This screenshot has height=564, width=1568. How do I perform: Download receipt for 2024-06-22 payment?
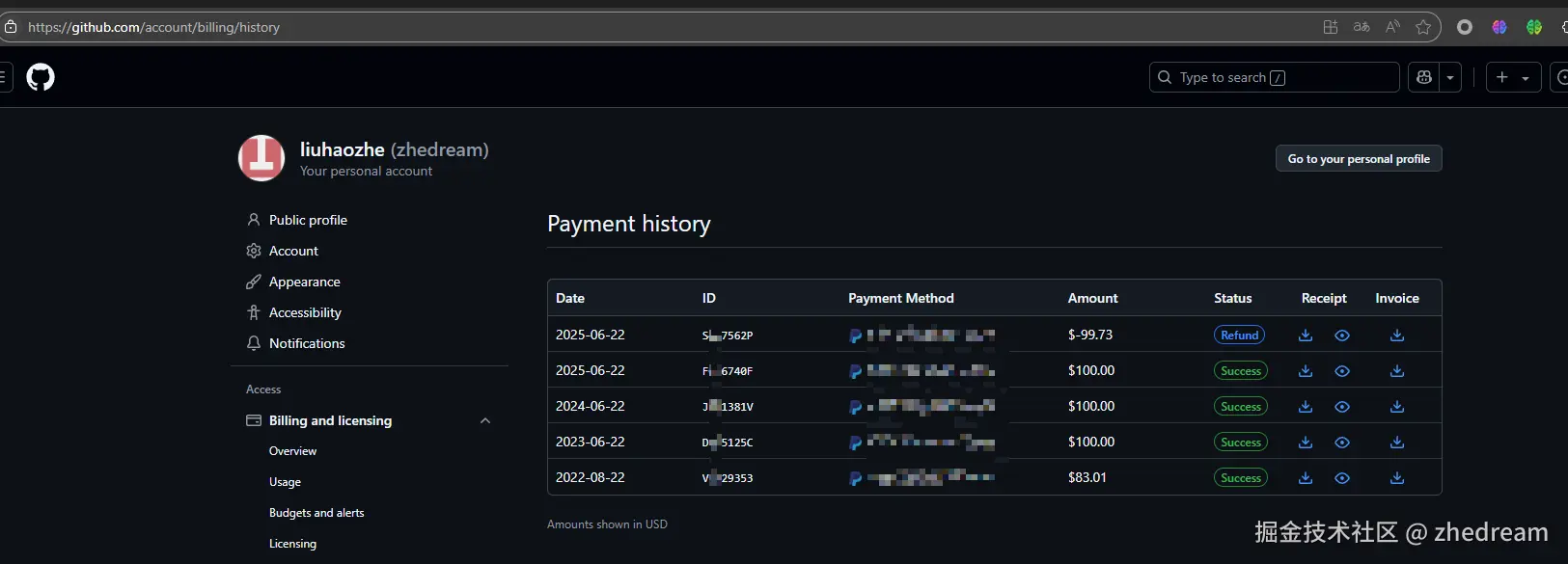coord(1306,407)
